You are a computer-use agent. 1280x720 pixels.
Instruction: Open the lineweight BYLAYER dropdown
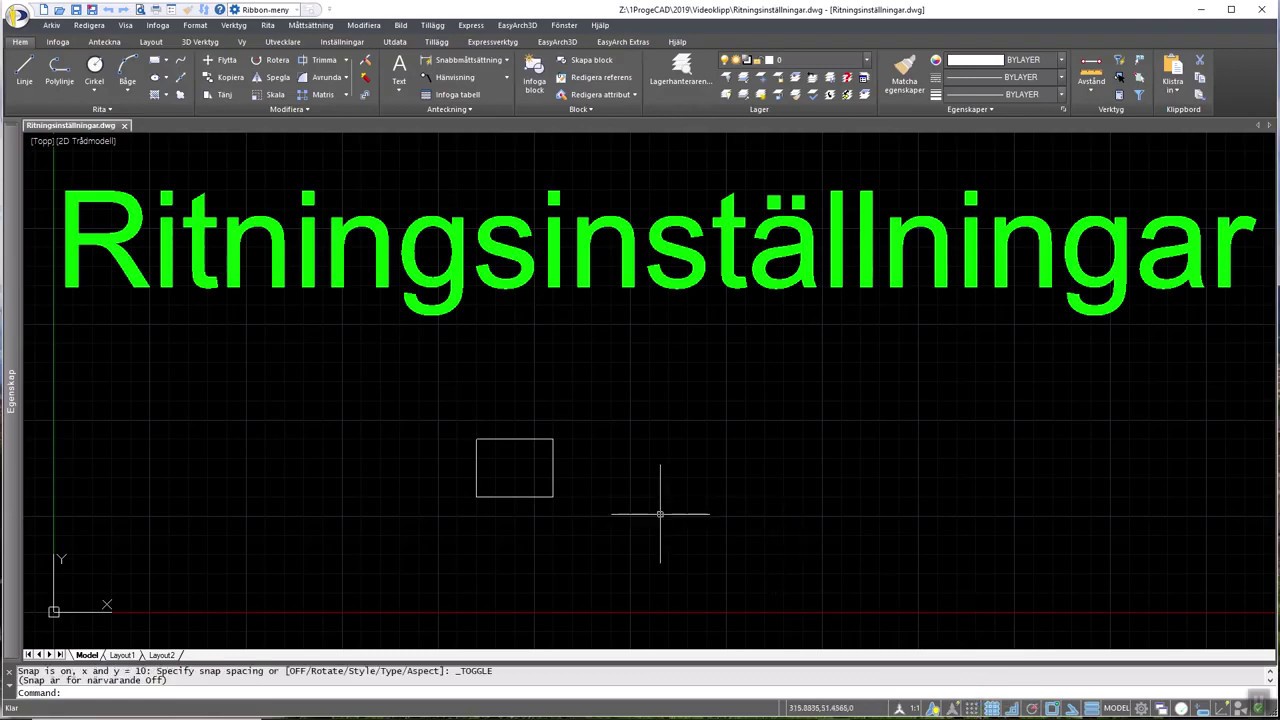point(1061,95)
